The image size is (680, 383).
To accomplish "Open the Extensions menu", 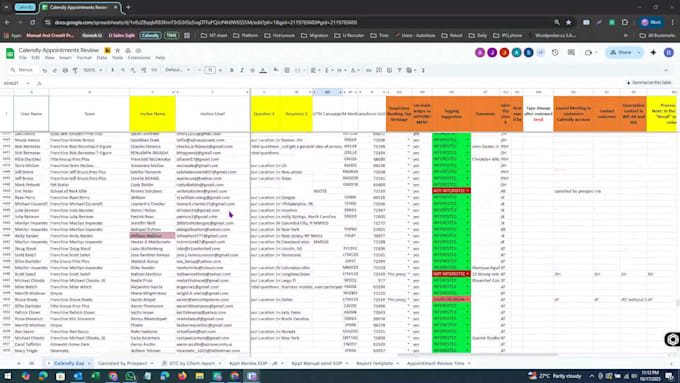I will pyautogui.click(x=139, y=58).
